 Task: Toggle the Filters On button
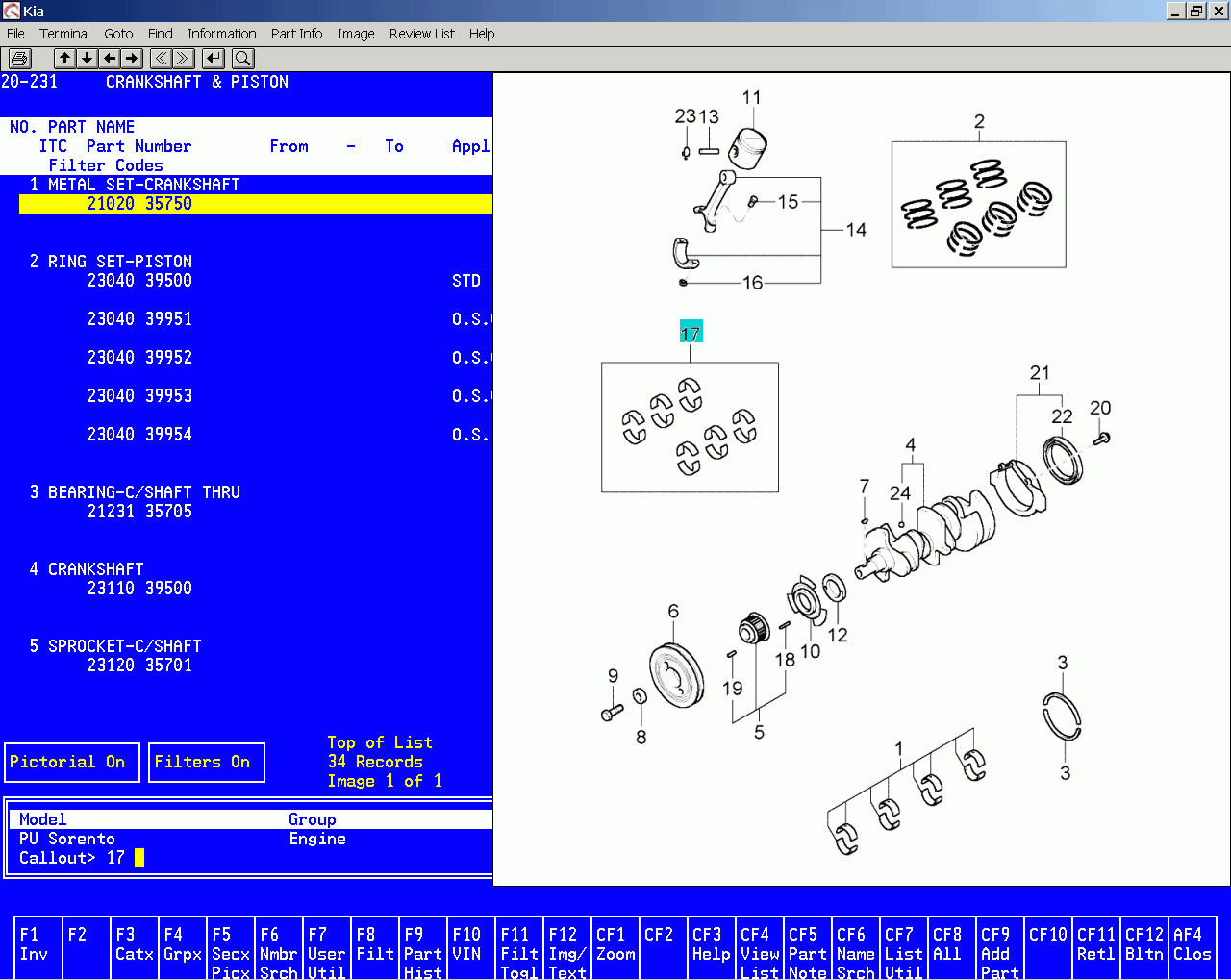[x=207, y=763]
